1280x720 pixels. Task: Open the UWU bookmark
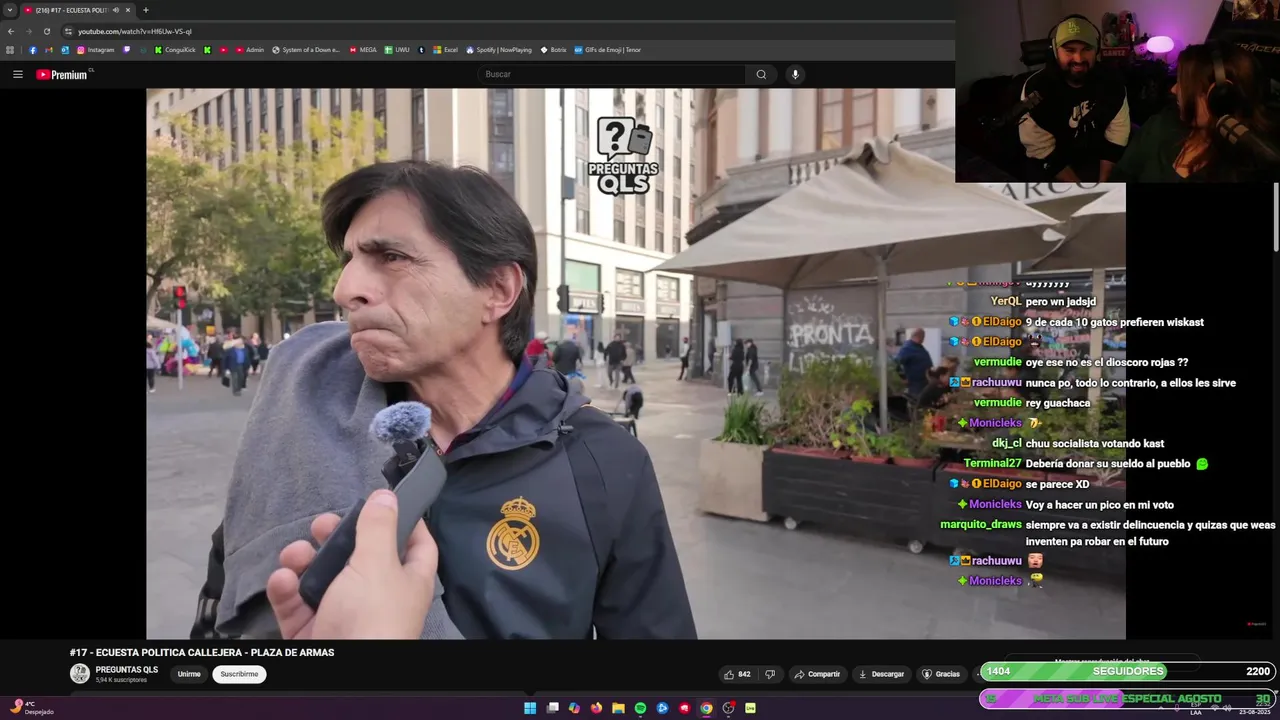click(x=397, y=50)
